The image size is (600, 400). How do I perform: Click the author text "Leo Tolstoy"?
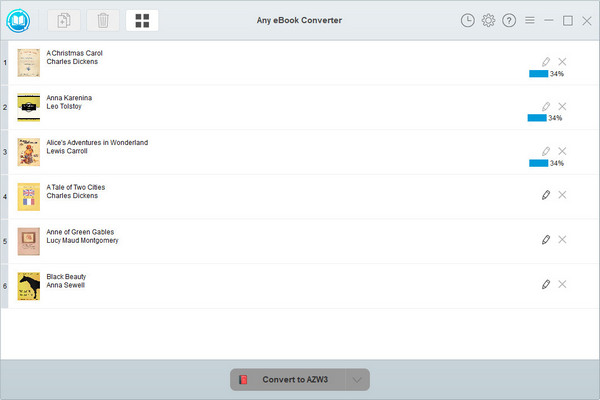pos(64,106)
